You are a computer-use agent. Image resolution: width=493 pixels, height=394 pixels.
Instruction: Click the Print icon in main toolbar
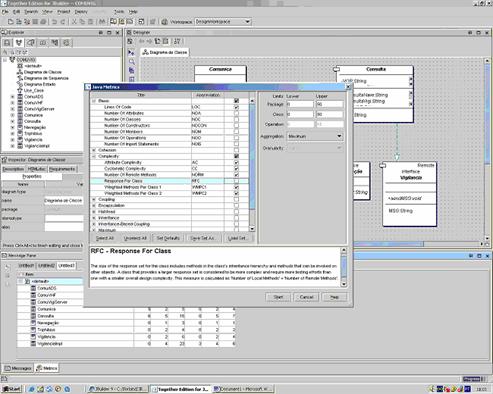[43, 22]
